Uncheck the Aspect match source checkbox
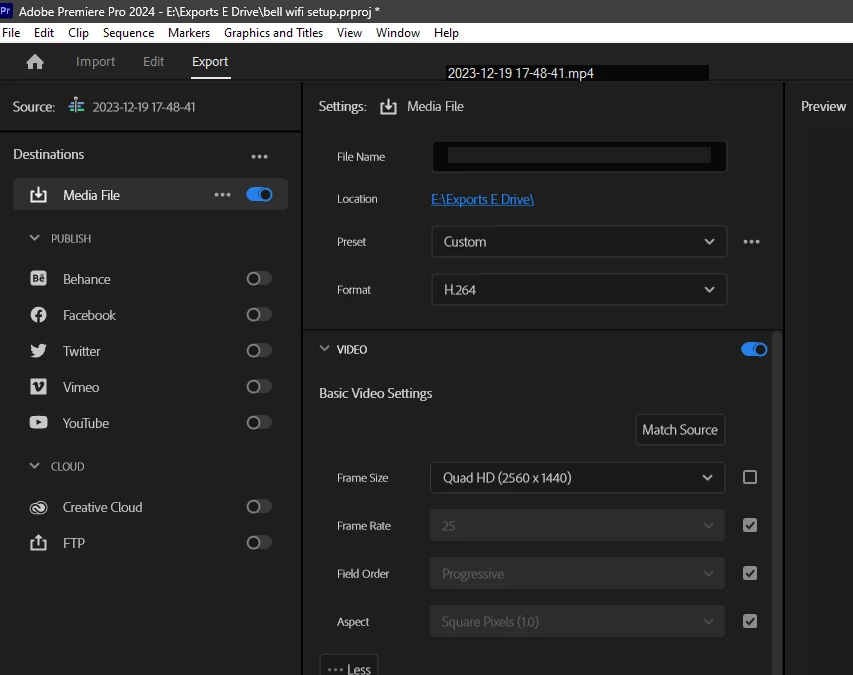 pyautogui.click(x=750, y=621)
